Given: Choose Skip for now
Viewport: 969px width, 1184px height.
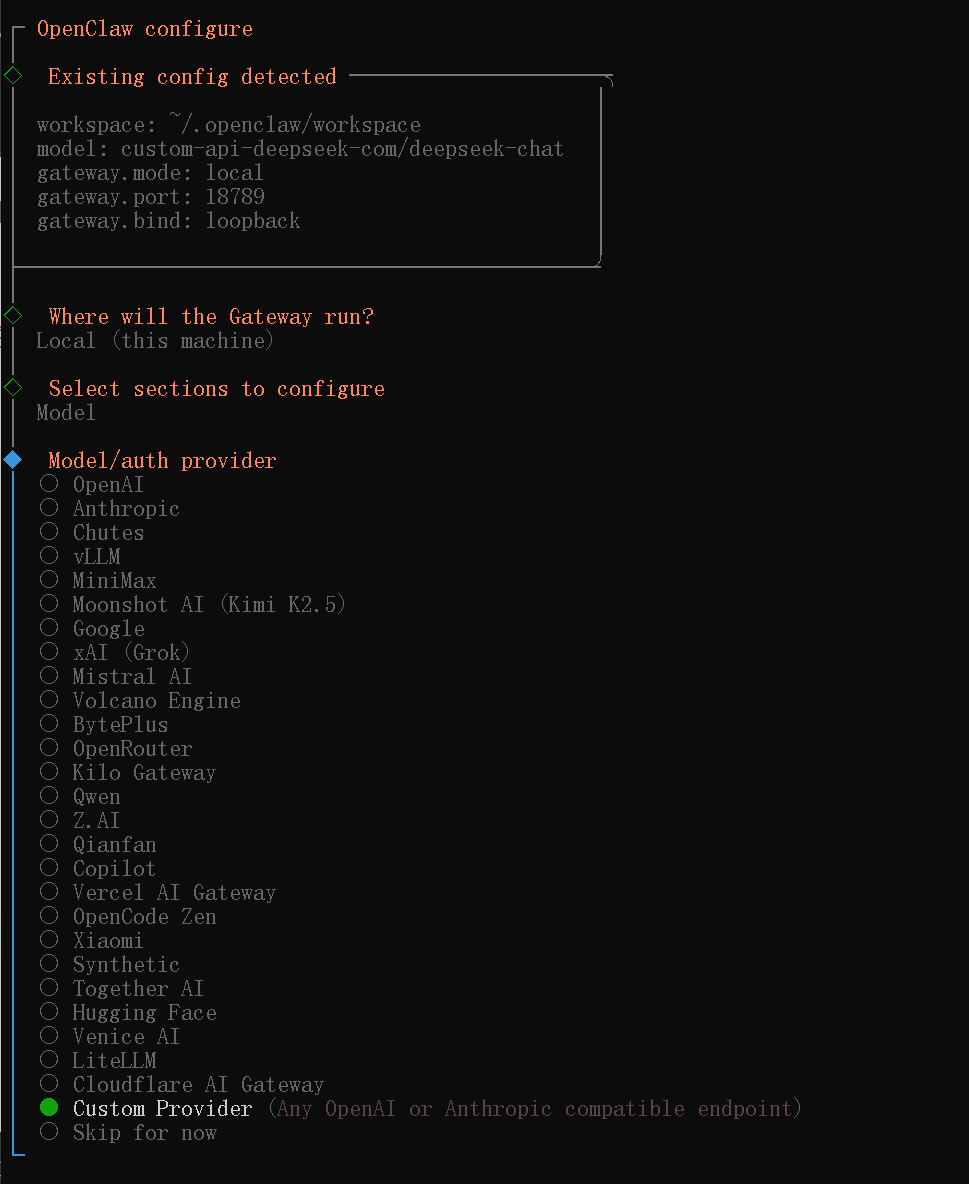Looking at the screenshot, I should 128,1133.
